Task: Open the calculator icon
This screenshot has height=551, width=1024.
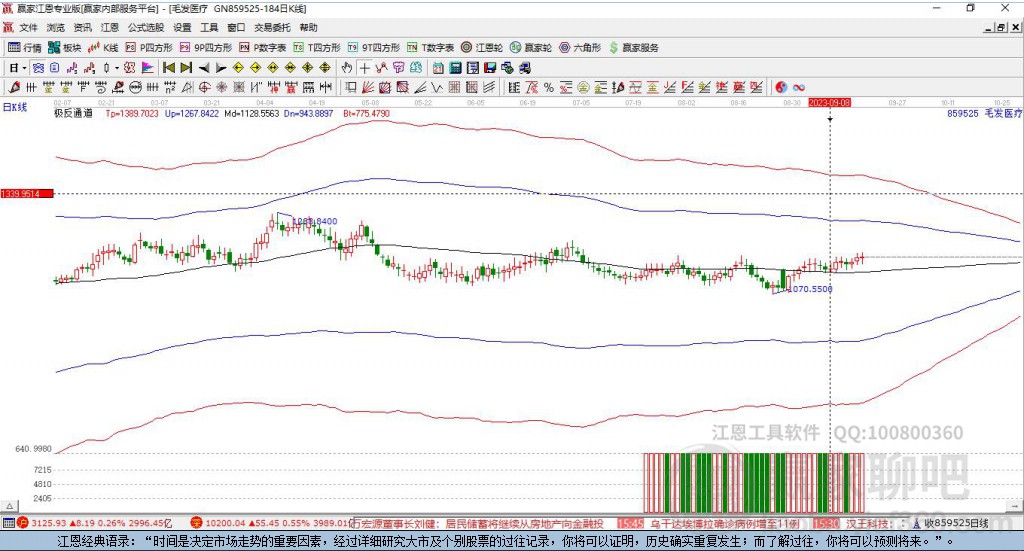Action: pos(455,68)
